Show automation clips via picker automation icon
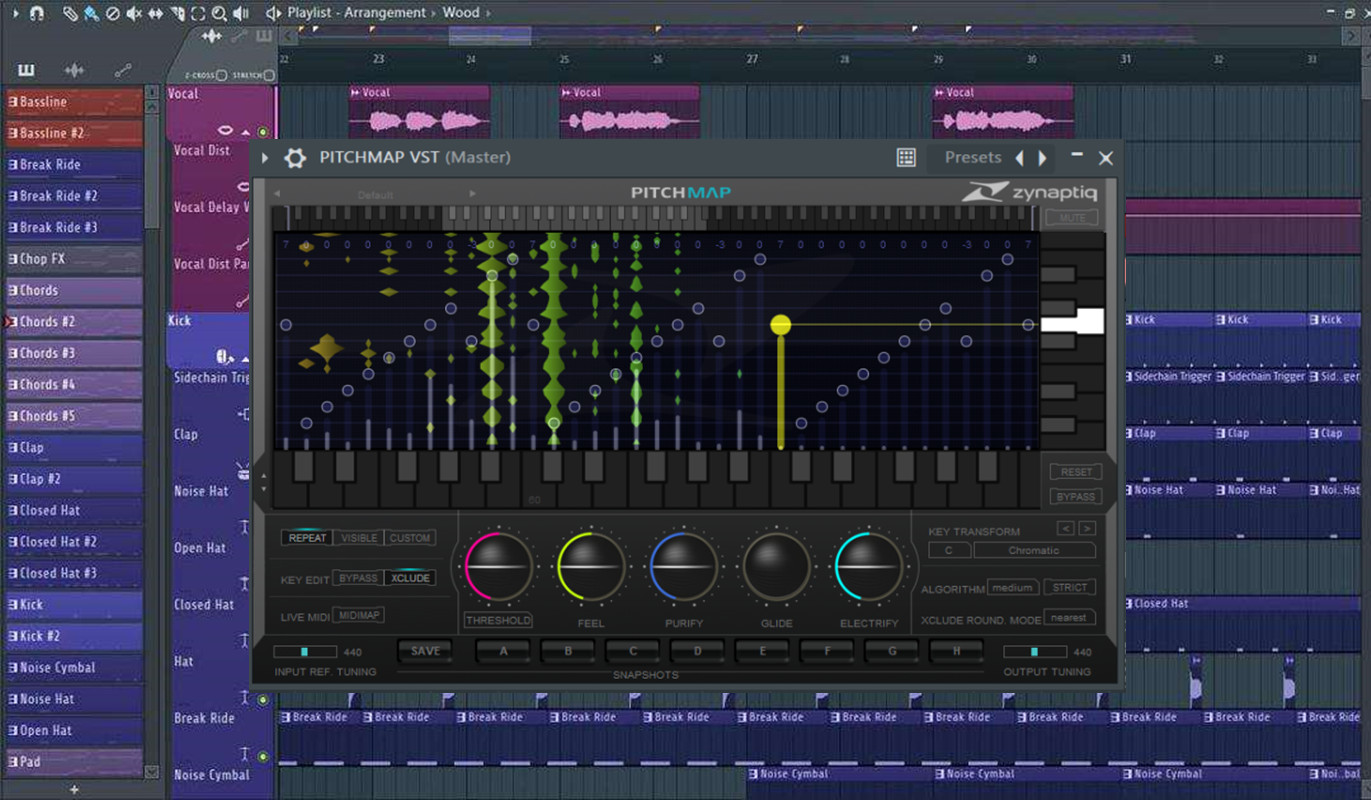The image size is (1371, 800). (x=123, y=70)
